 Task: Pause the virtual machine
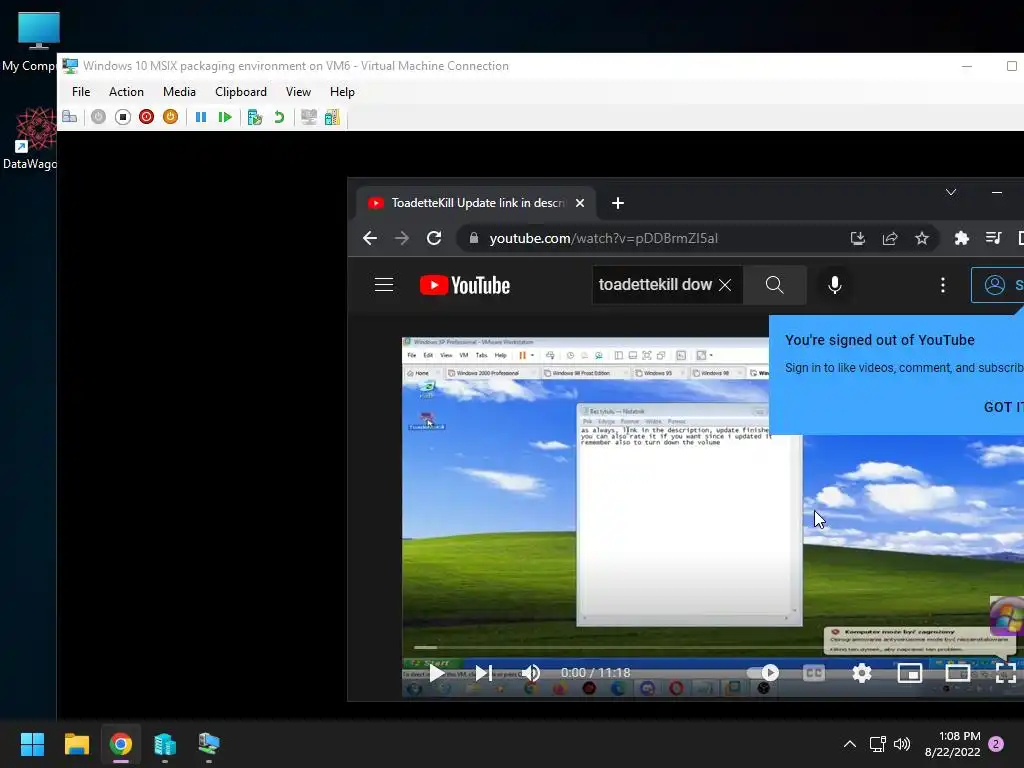point(201,117)
